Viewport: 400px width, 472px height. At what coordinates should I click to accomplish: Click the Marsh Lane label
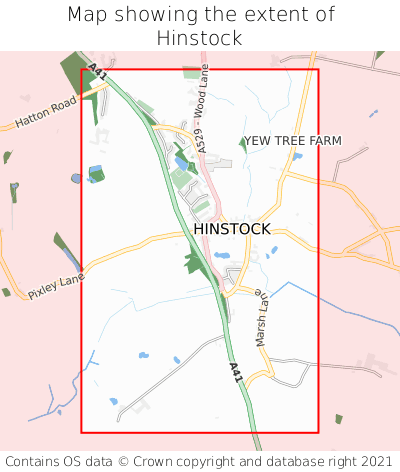click(x=262, y=318)
